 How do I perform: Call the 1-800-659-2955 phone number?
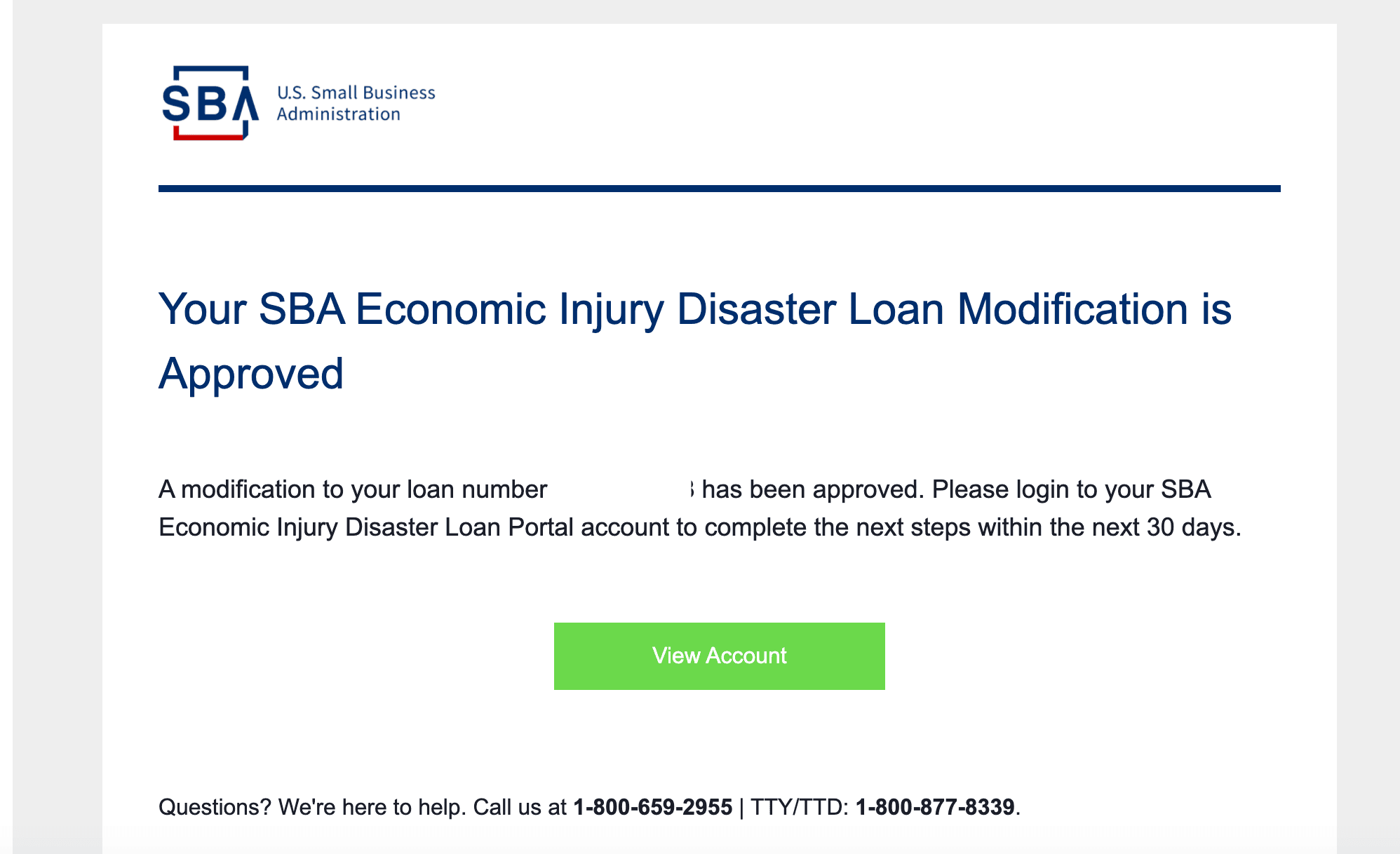click(x=653, y=807)
